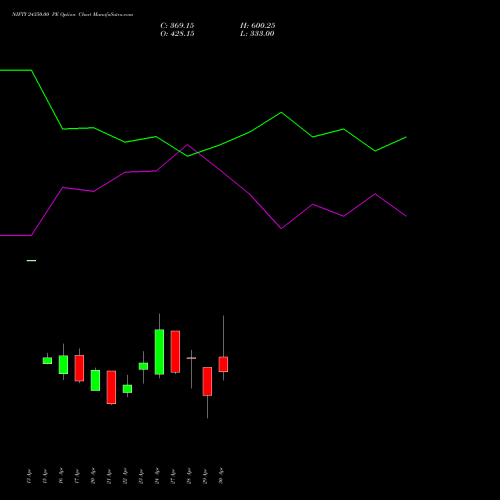Click the '30 Apr' date axis label
The height and width of the screenshot is (500, 500).
(x=221, y=476)
